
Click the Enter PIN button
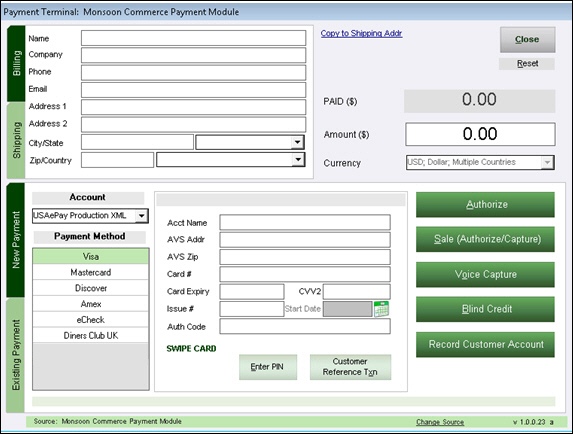(x=268, y=367)
